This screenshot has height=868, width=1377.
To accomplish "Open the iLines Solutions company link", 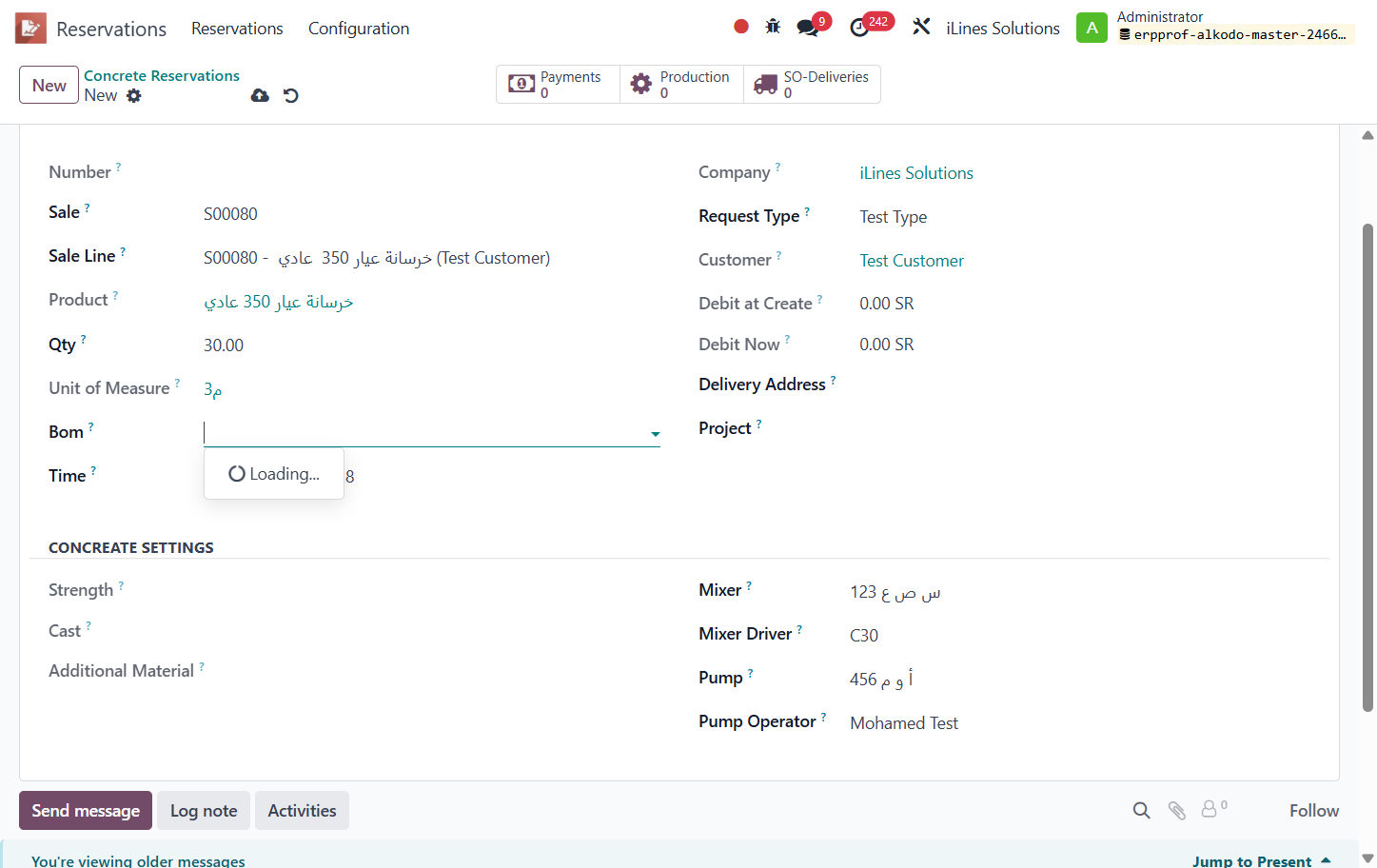I will 916,173.
